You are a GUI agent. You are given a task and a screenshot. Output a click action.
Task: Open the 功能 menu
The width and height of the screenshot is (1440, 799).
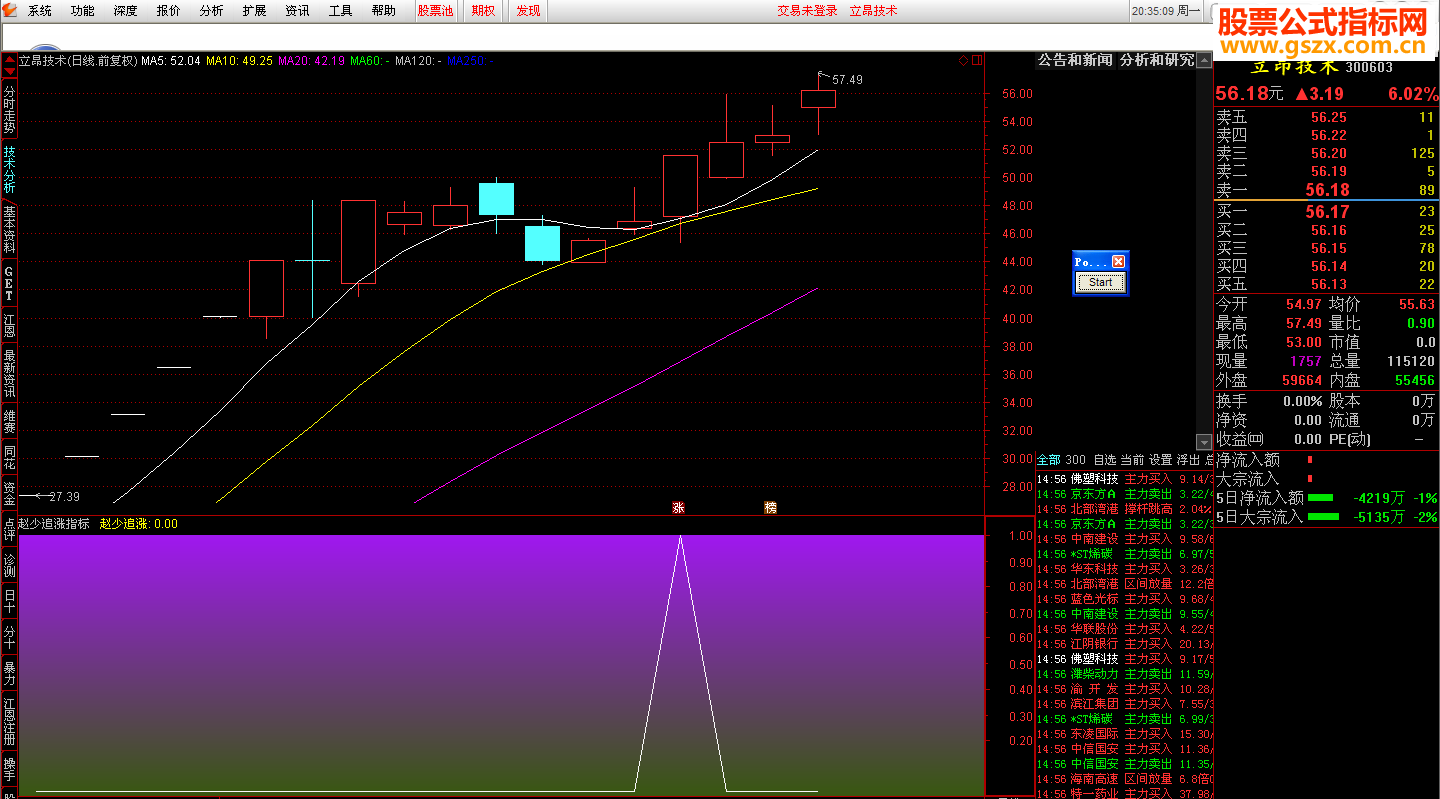[83, 11]
